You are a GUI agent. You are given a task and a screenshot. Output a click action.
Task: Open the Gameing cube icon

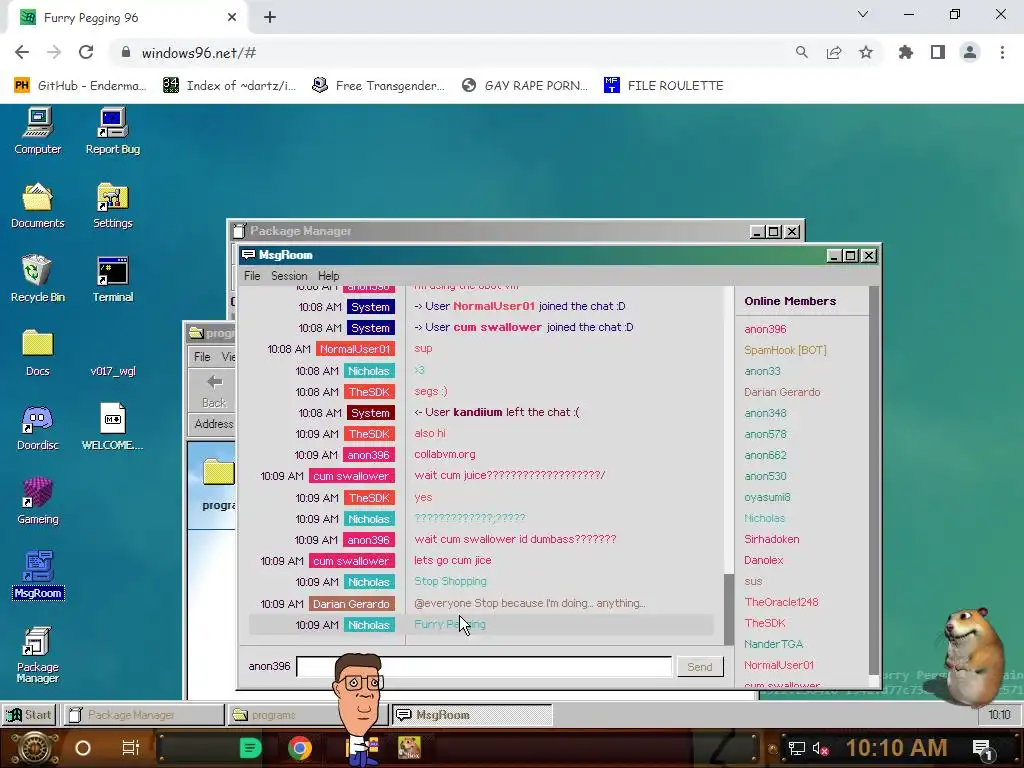[37, 501]
